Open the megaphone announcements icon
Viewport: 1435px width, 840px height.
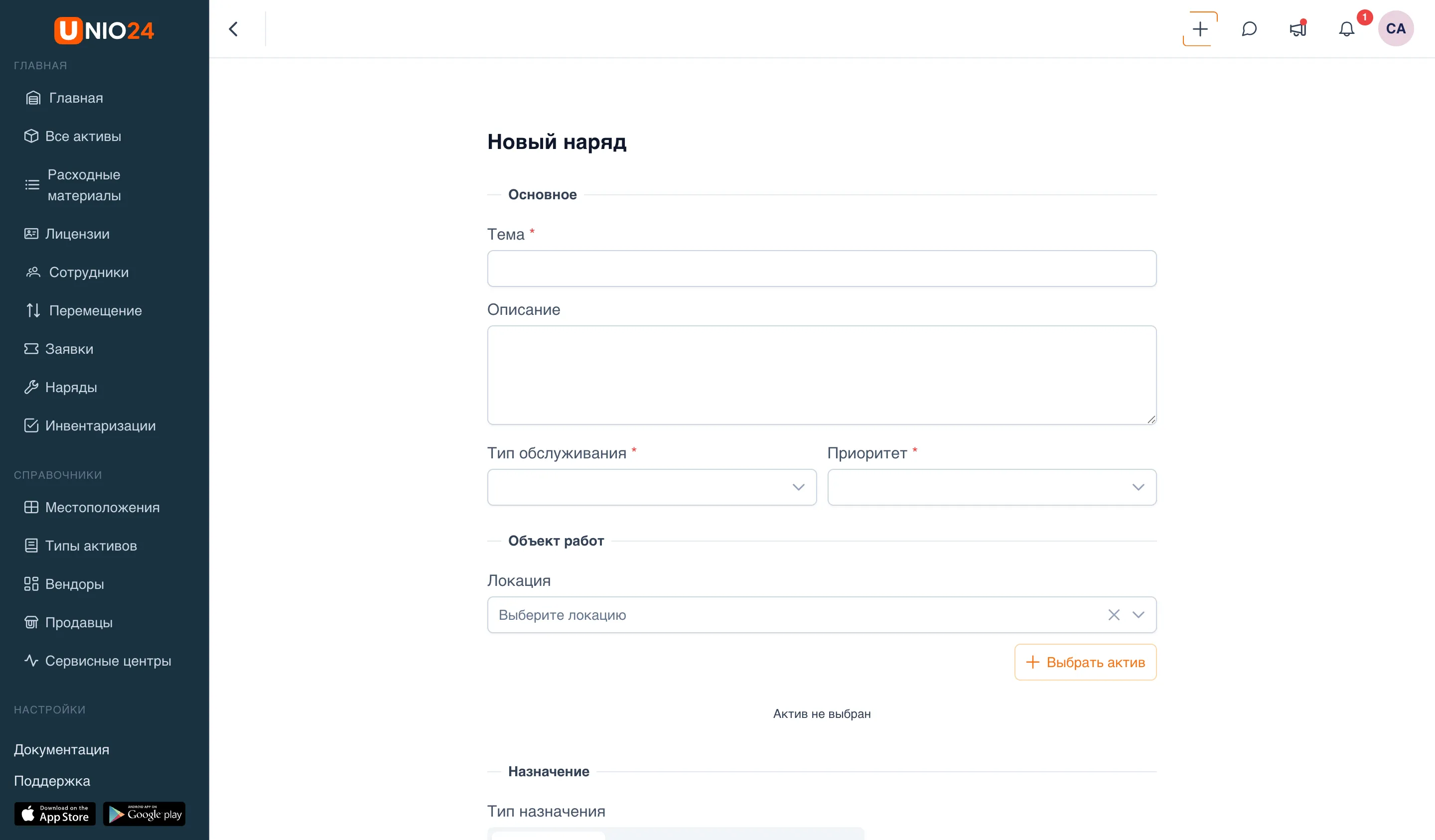point(1298,29)
